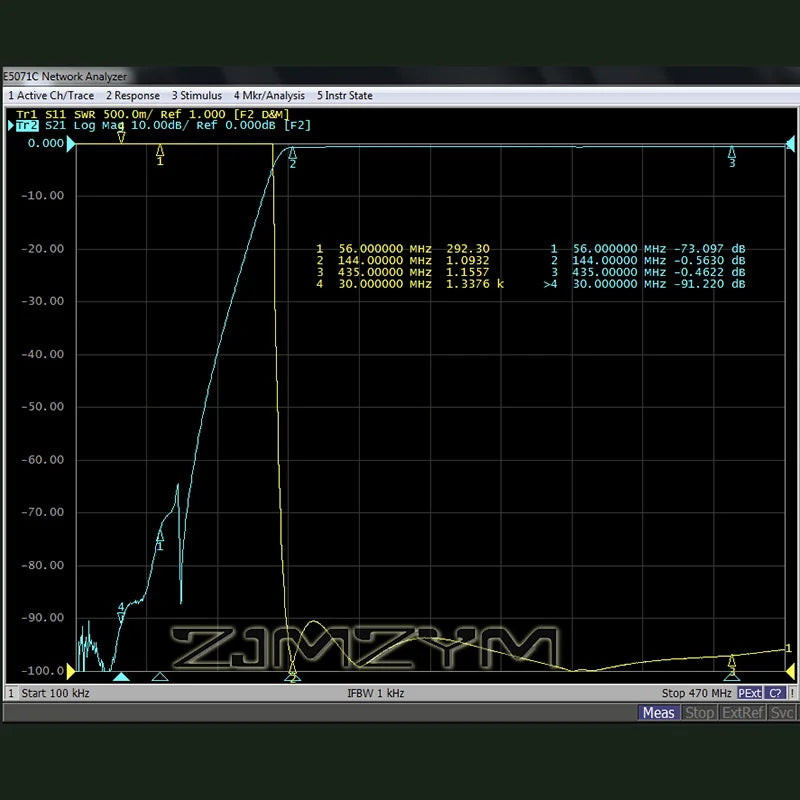Click the filled cyan marker triangle on bottom axis
This screenshot has height=800, width=800.
coord(121,677)
